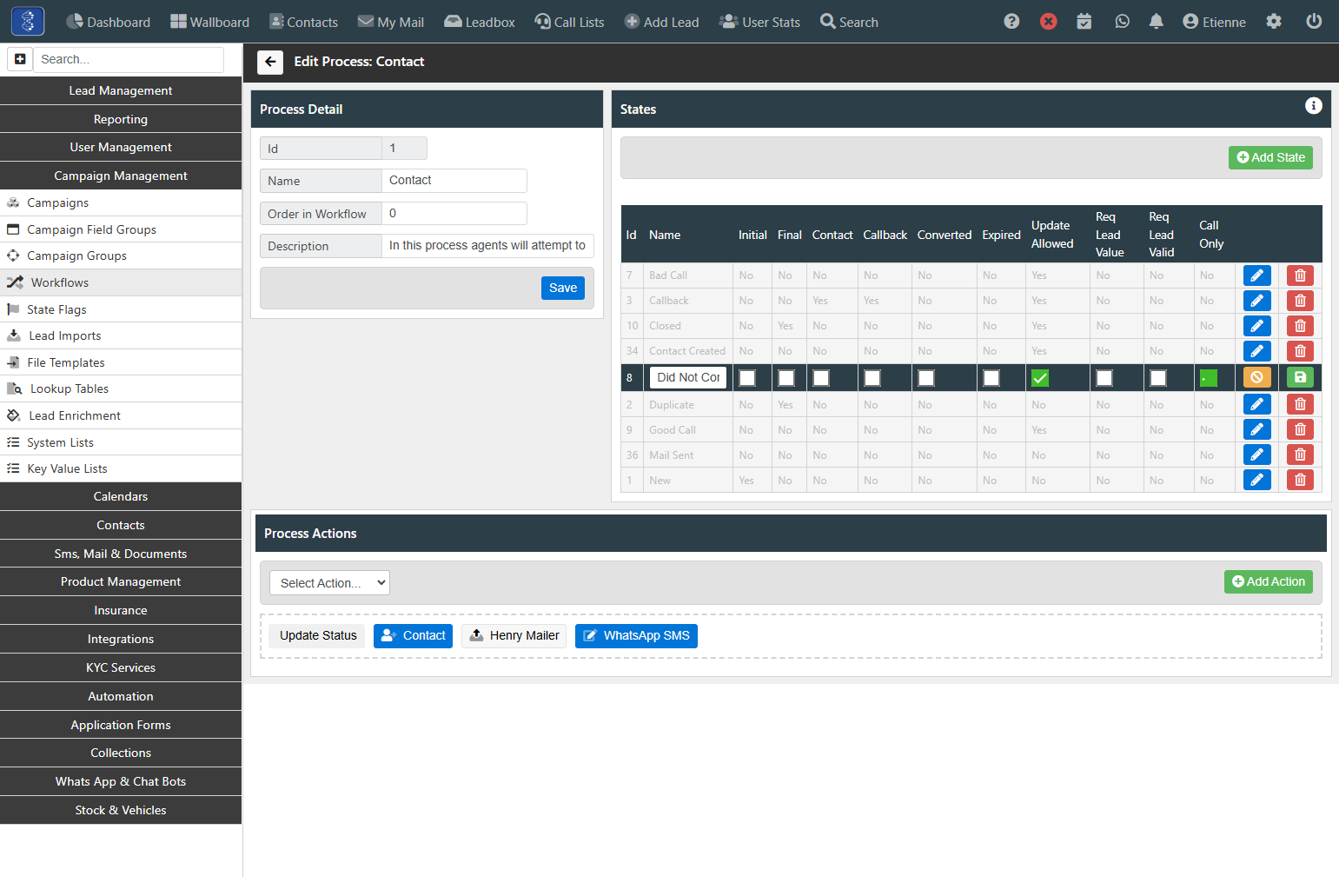Click the States info icon
1339x896 pixels.
point(1314,106)
